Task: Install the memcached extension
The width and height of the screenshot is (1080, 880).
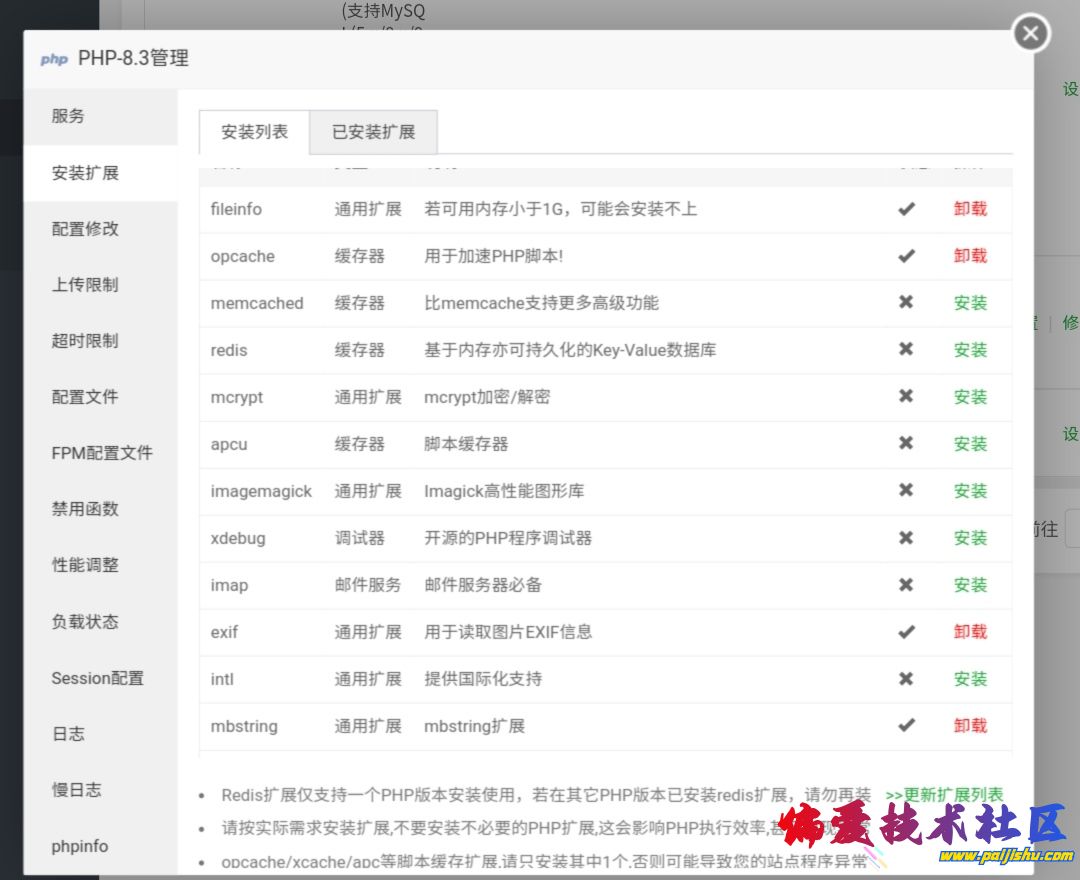Action: click(x=970, y=302)
